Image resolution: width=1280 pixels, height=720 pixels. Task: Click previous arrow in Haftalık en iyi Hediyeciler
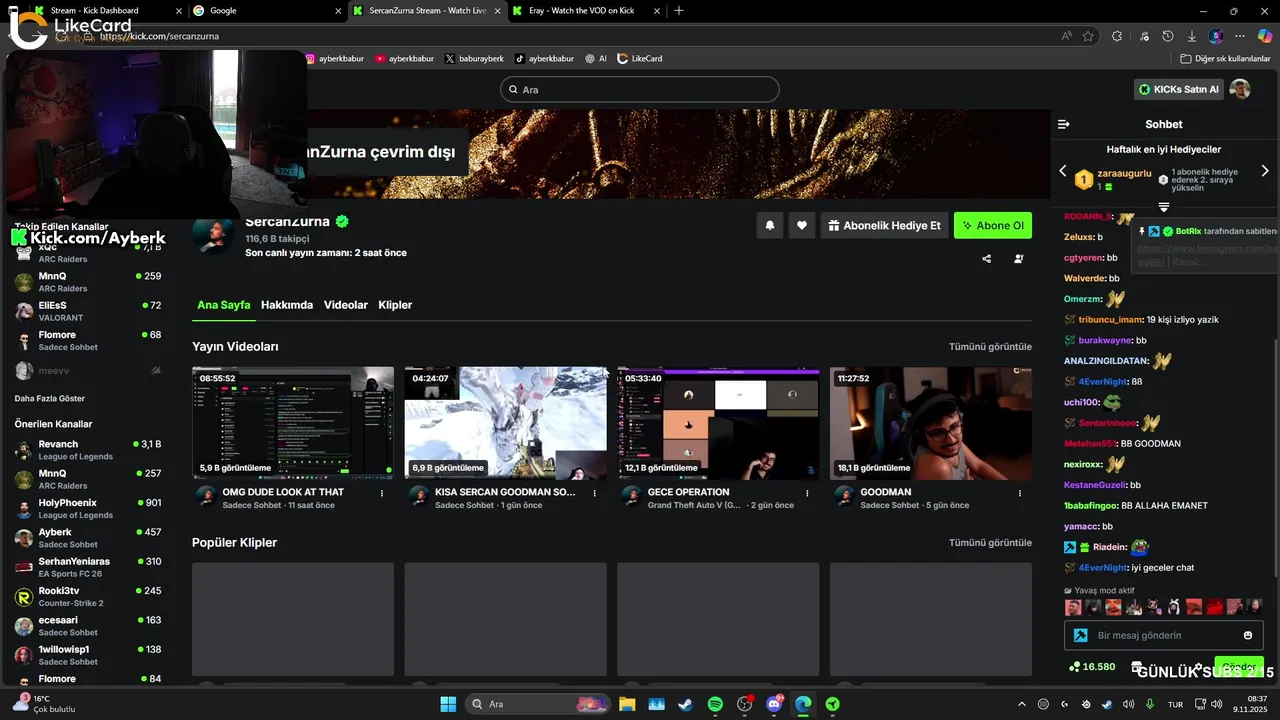click(x=1063, y=171)
